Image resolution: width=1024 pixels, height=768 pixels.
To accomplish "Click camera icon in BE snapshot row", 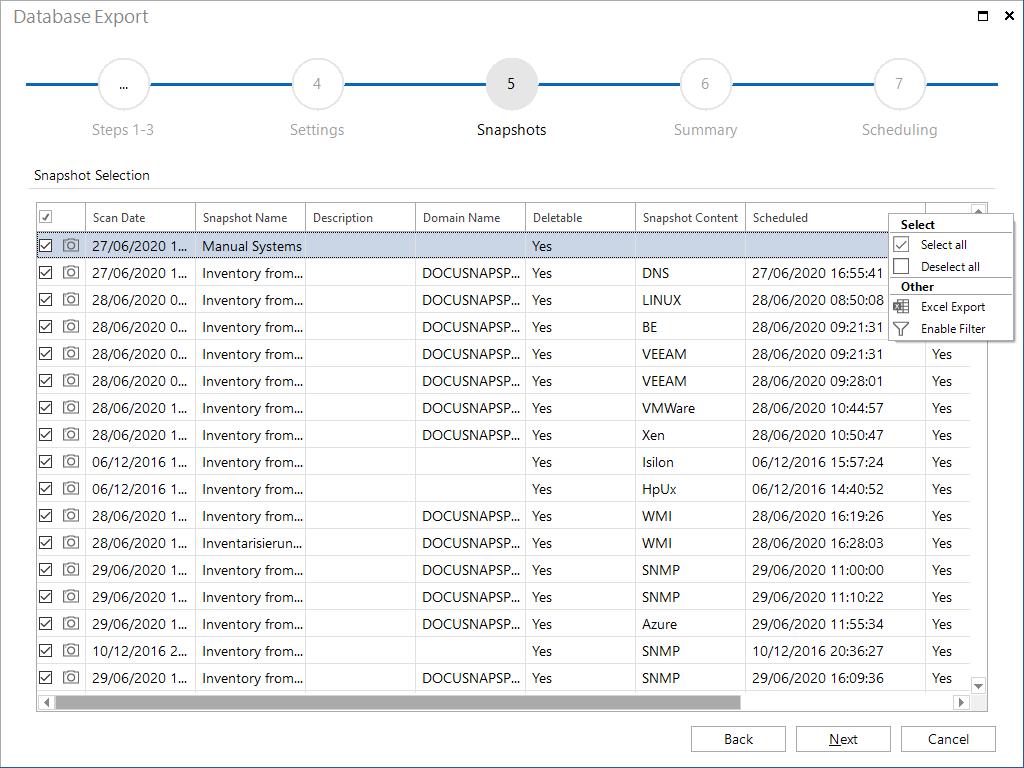I will 71,327.
